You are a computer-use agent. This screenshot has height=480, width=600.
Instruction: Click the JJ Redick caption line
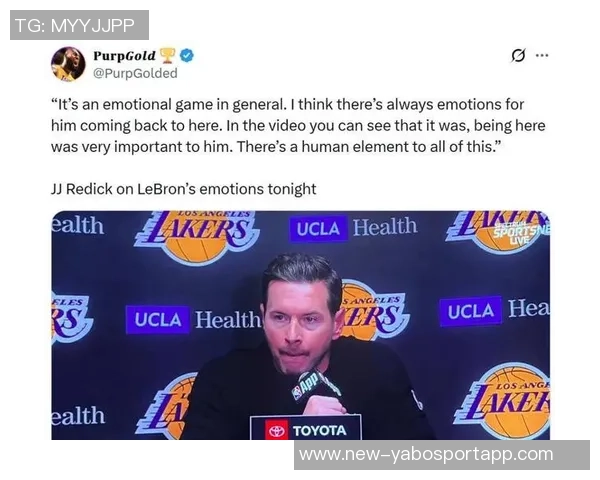pyautogui.click(x=183, y=188)
